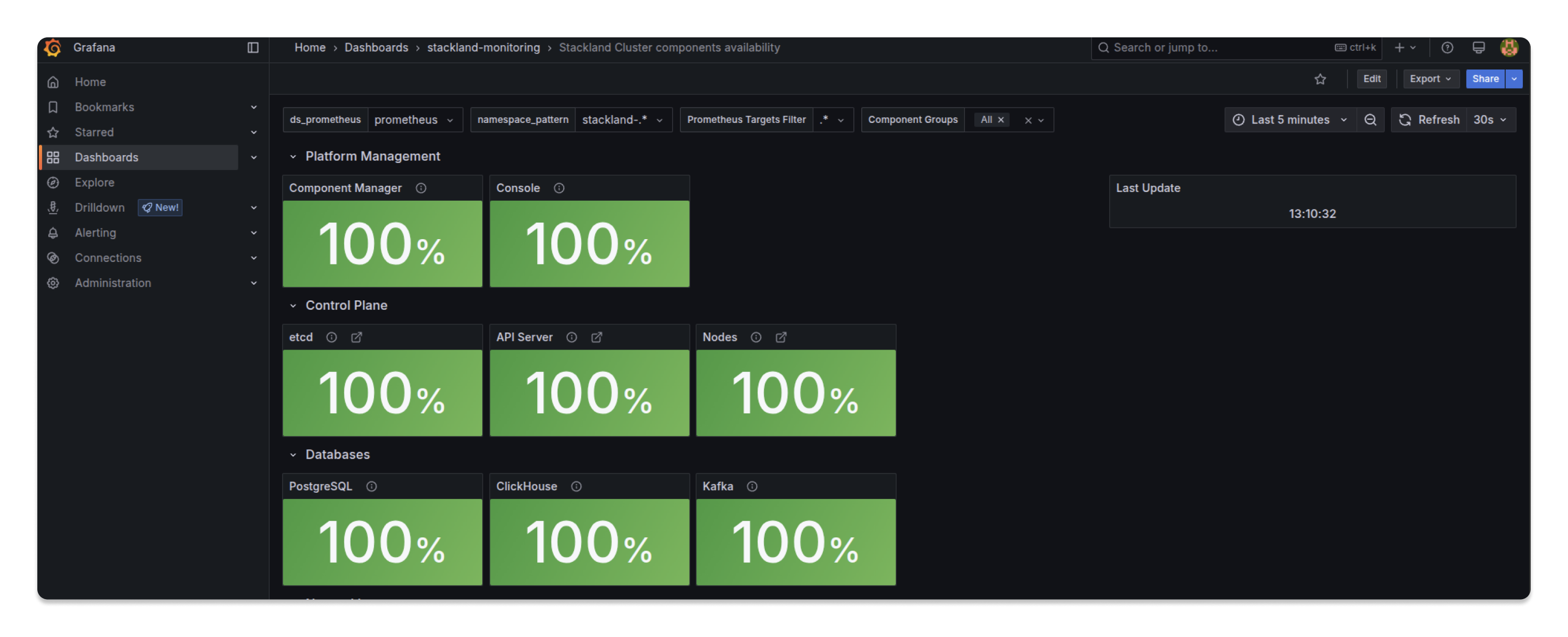The width and height of the screenshot is (1568, 637).
Task: Open Starred in the sidebar
Action: click(94, 132)
